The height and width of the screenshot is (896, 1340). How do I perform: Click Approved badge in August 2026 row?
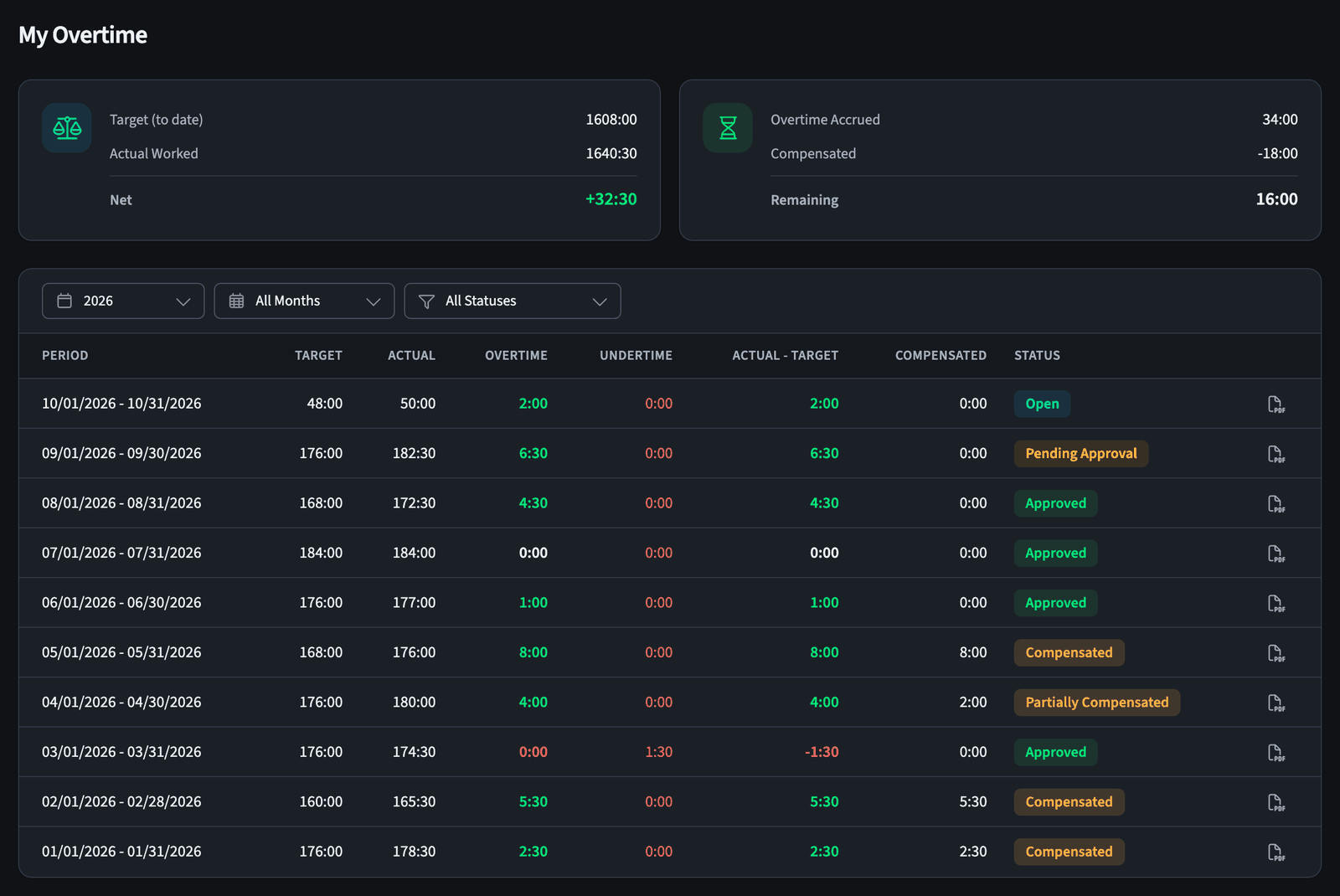pos(1055,503)
